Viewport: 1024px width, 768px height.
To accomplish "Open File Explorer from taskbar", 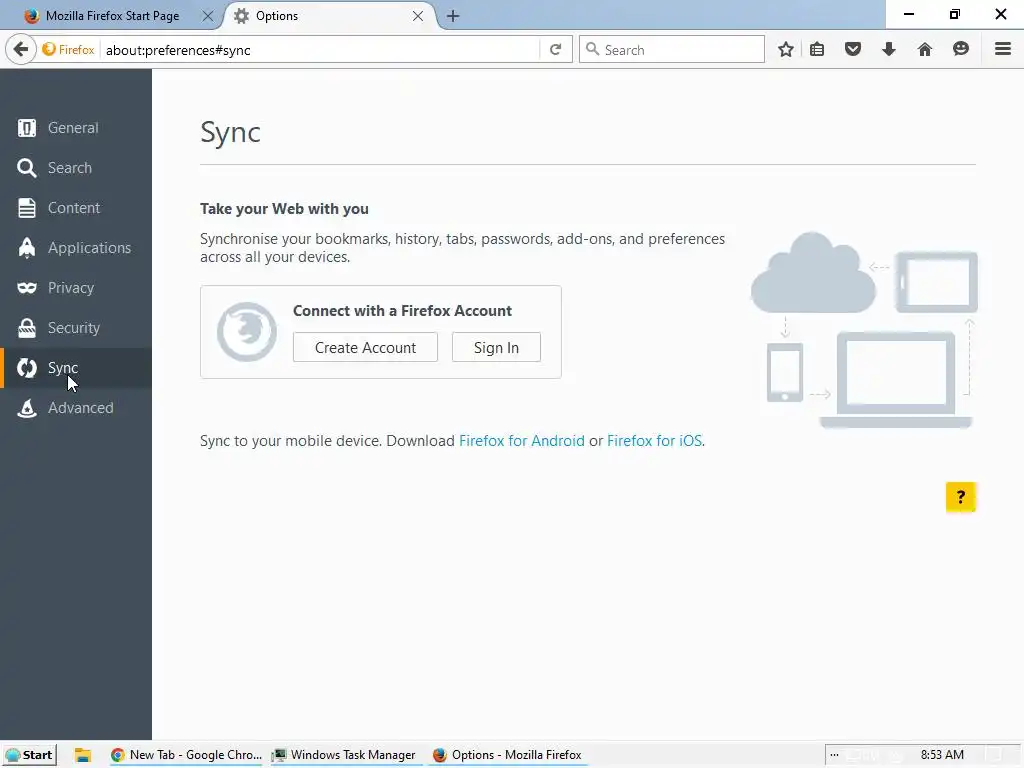I will [x=82, y=755].
